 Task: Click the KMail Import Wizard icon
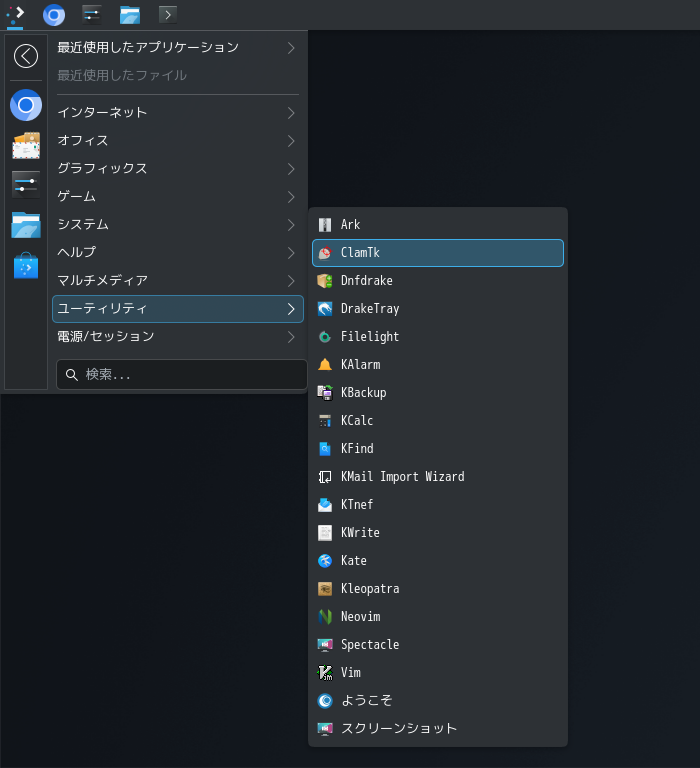tap(325, 477)
